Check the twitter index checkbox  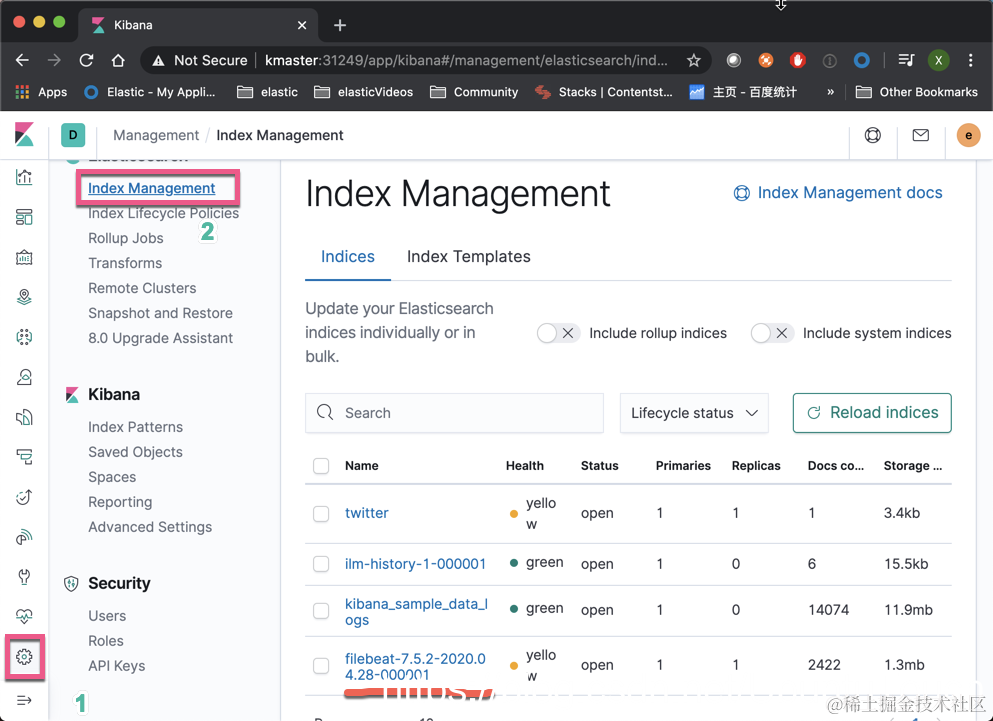point(321,513)
